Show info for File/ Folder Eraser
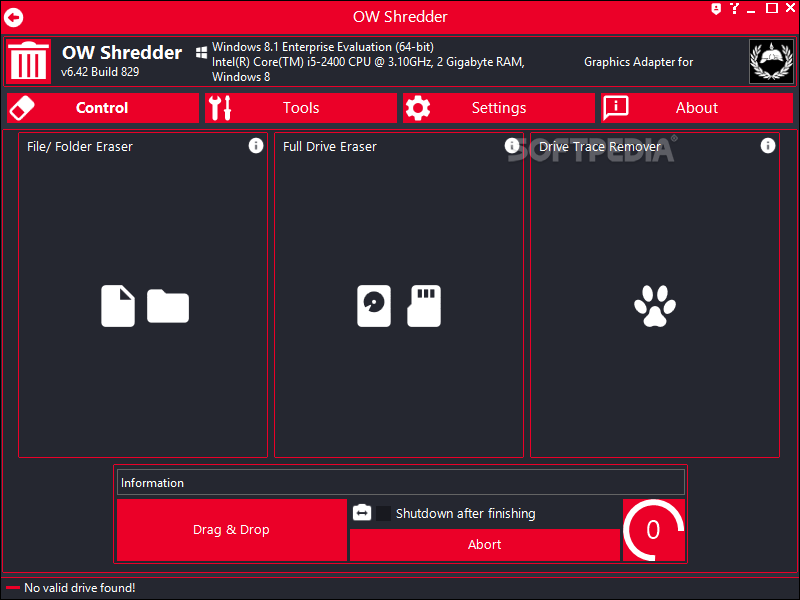800x600 pixels. (256, 146)
